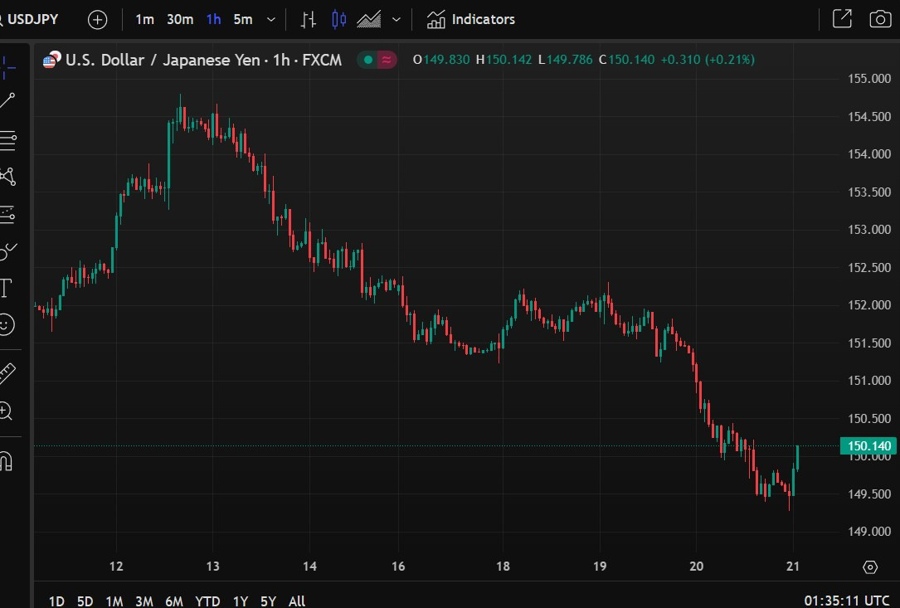Activate the zoom in tool
Screen dimensions: 900x608
tap(7, 411)
